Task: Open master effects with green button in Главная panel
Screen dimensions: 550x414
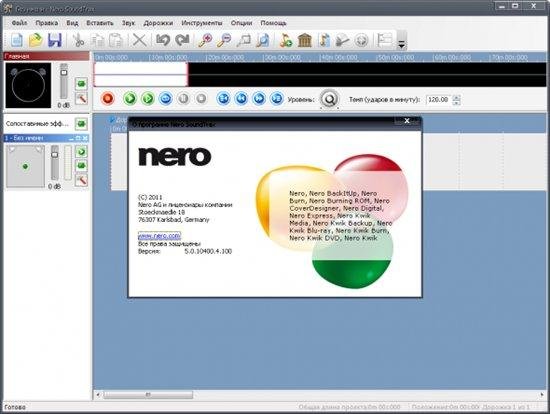Action: click(x=81, y=84)
